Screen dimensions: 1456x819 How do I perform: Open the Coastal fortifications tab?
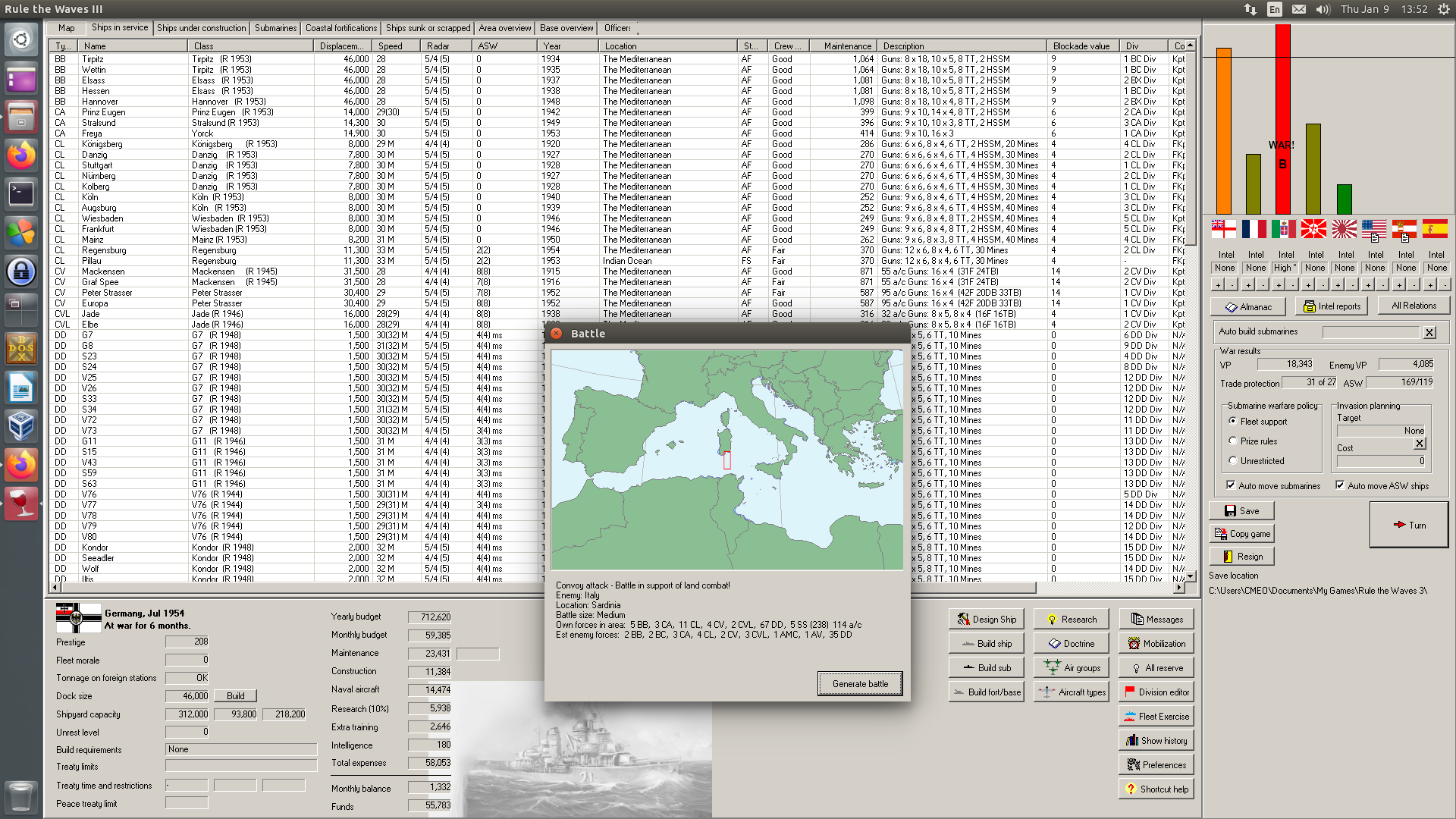tap(341, 28)
